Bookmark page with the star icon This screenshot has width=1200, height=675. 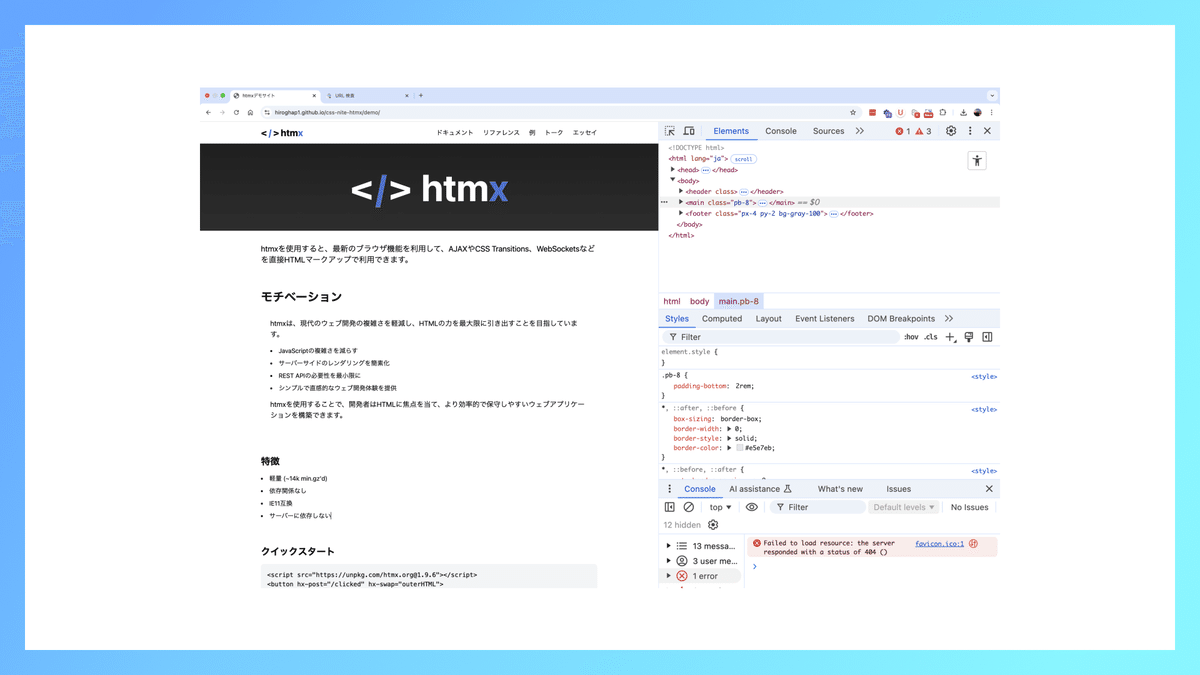[x=853, y=112]
